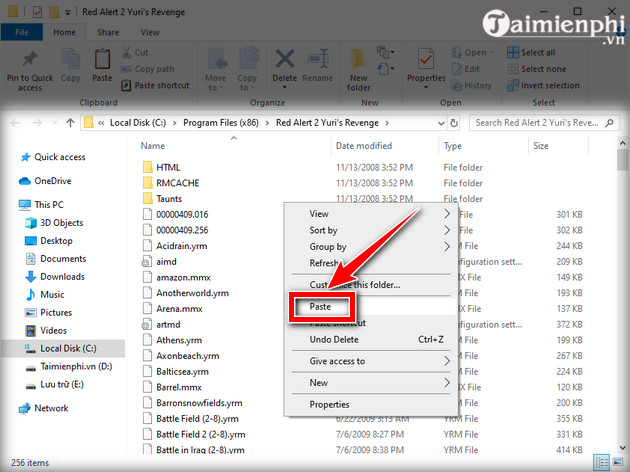
Task: Choose Paste from the context menu
Action: coord(320,307)
